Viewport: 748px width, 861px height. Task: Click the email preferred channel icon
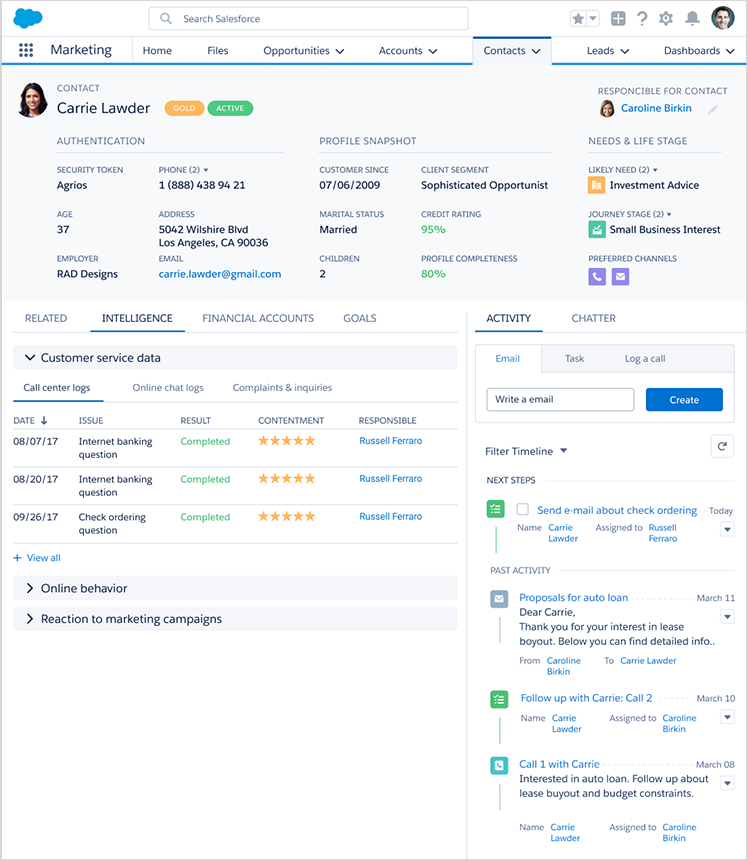coord(620,276)
